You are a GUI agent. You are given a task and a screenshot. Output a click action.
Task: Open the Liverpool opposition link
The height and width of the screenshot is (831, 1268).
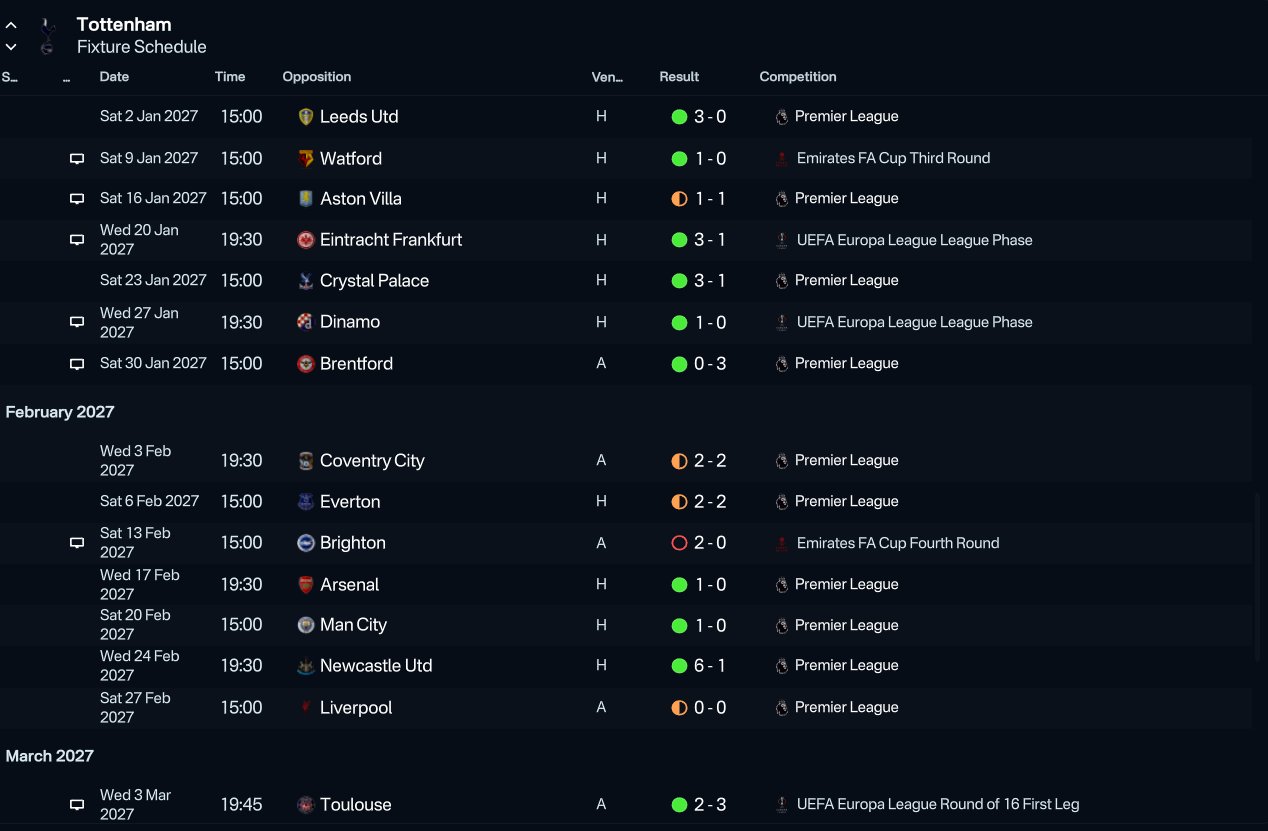coord(356,708)
